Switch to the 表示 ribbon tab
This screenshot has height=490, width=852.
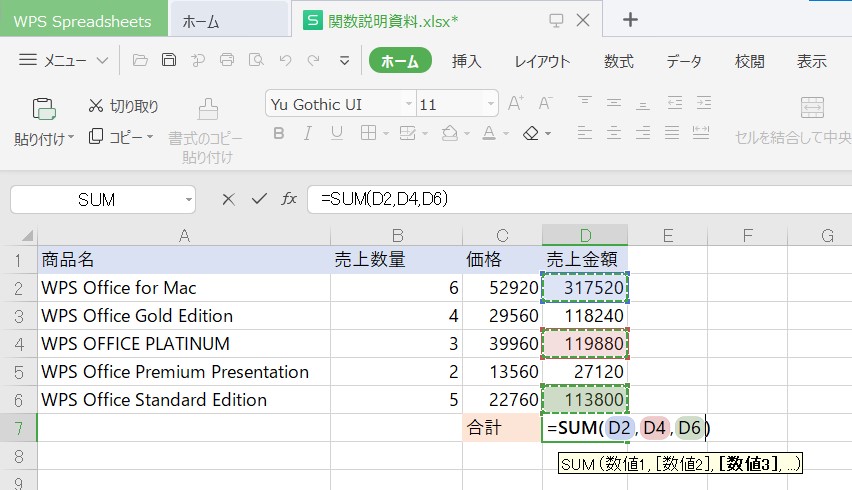812,61
